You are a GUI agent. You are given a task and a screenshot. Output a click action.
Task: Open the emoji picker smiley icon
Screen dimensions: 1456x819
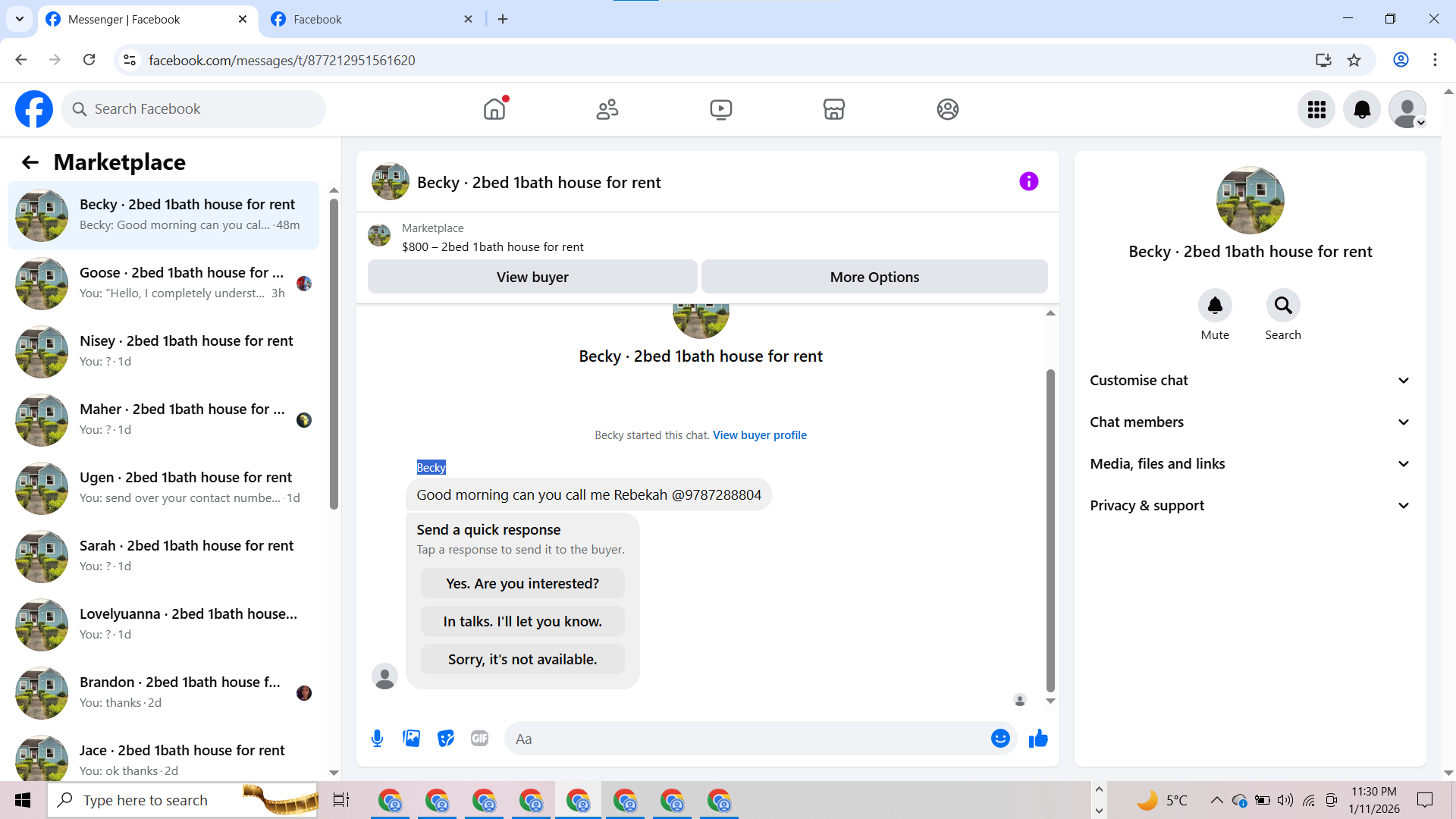pyautogui.click(x=1000, y=739)
